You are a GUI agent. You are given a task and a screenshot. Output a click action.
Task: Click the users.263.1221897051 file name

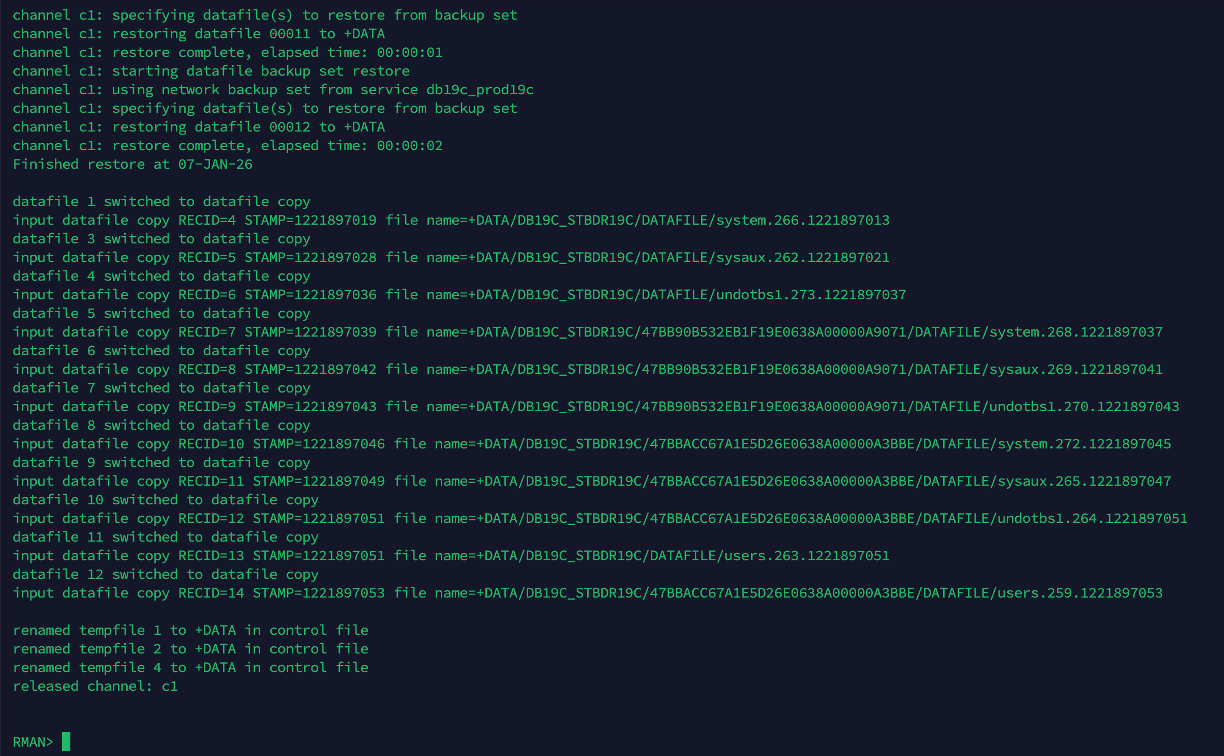804,555
